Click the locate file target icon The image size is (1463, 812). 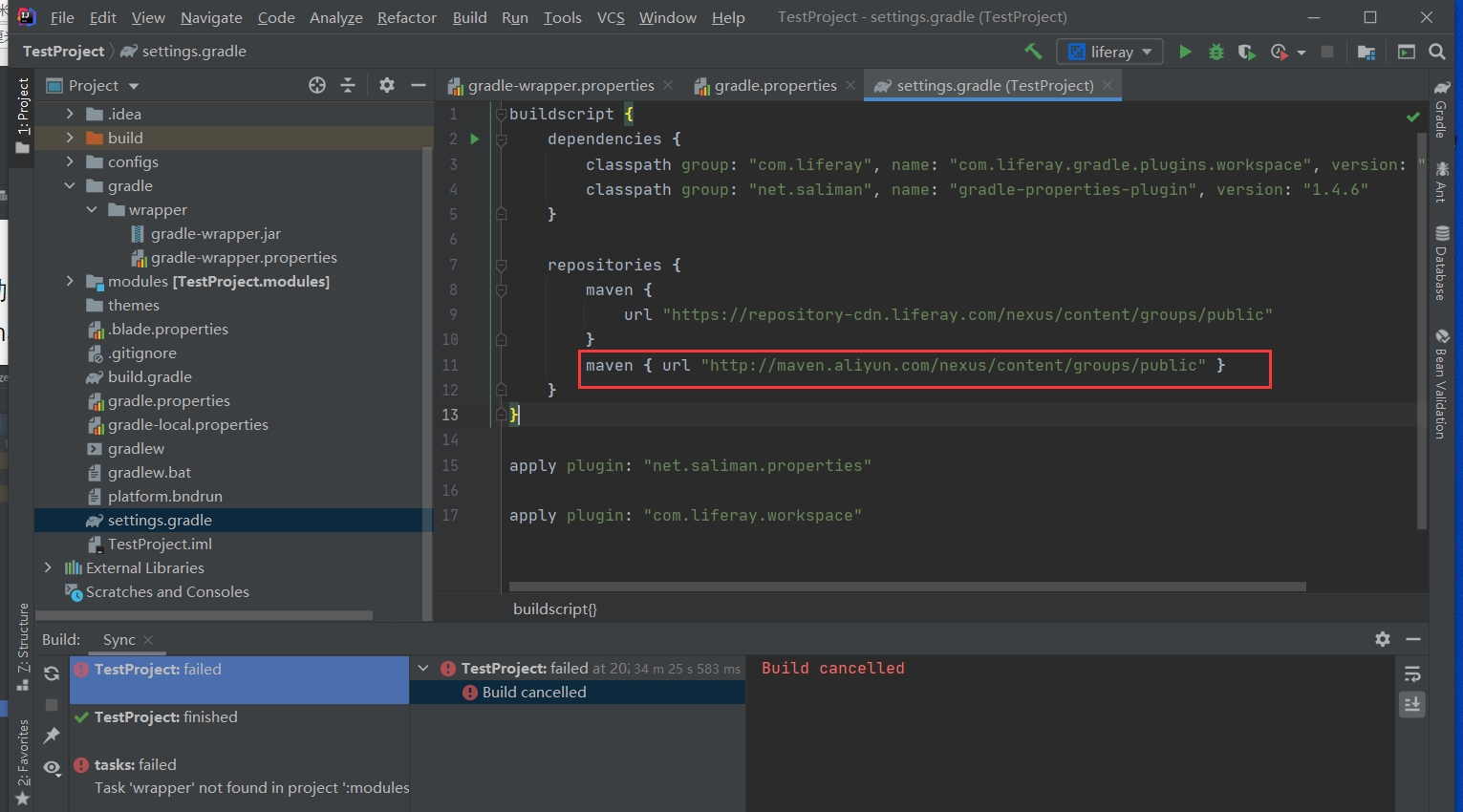click(317, 85)
